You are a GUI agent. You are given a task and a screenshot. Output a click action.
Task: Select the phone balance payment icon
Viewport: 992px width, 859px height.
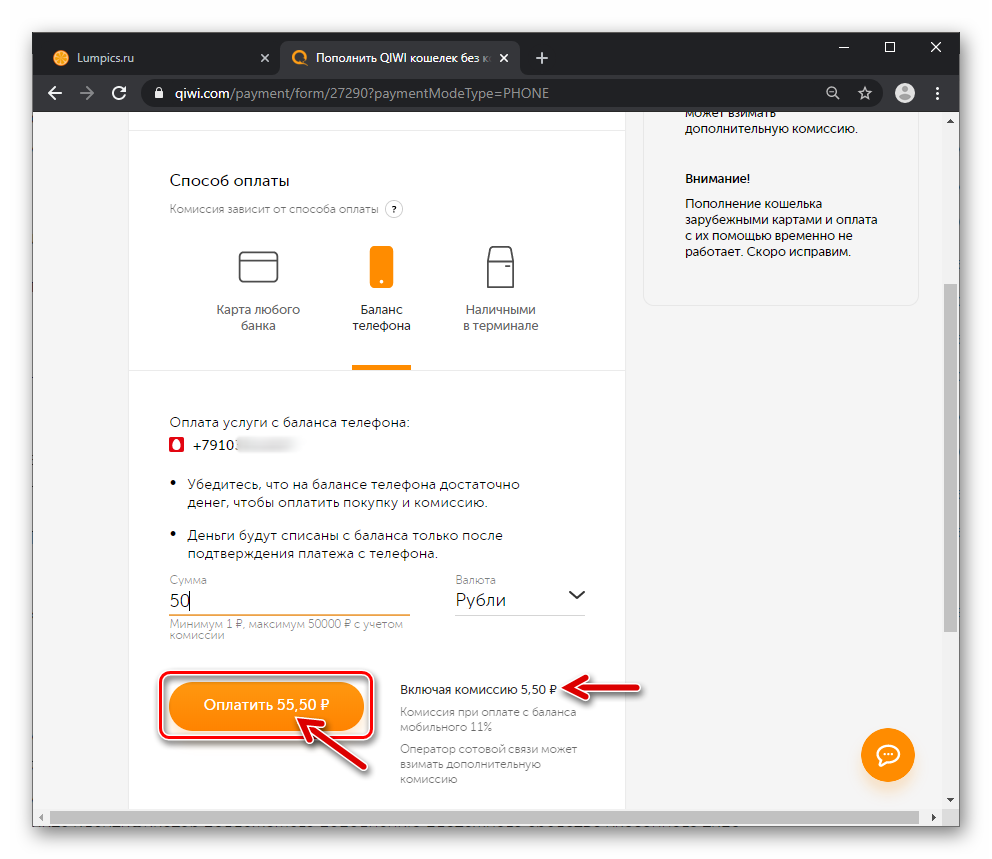click(381, 267)
